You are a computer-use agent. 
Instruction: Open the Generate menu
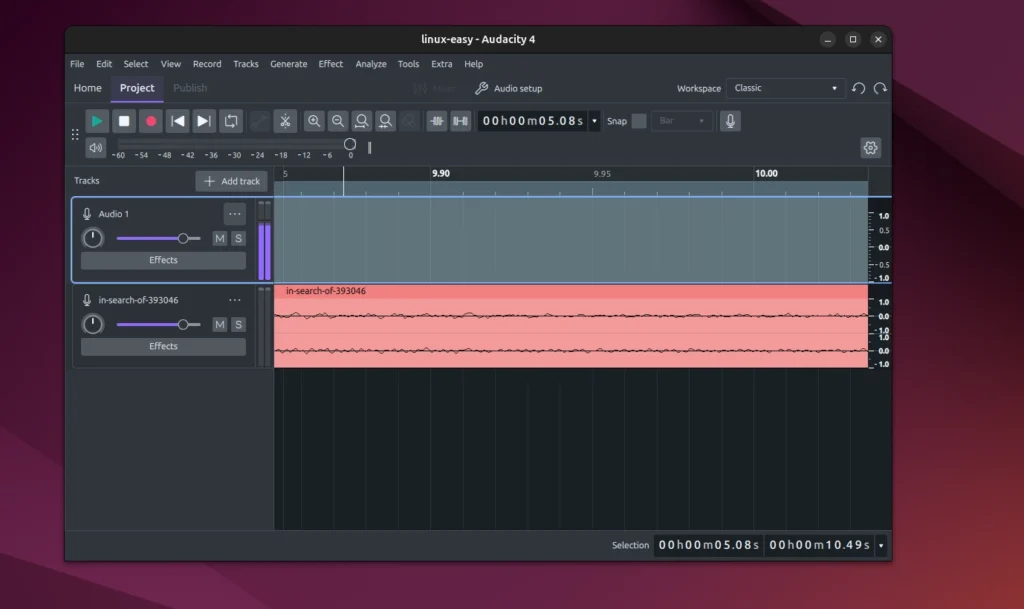[x=288, y=63]
